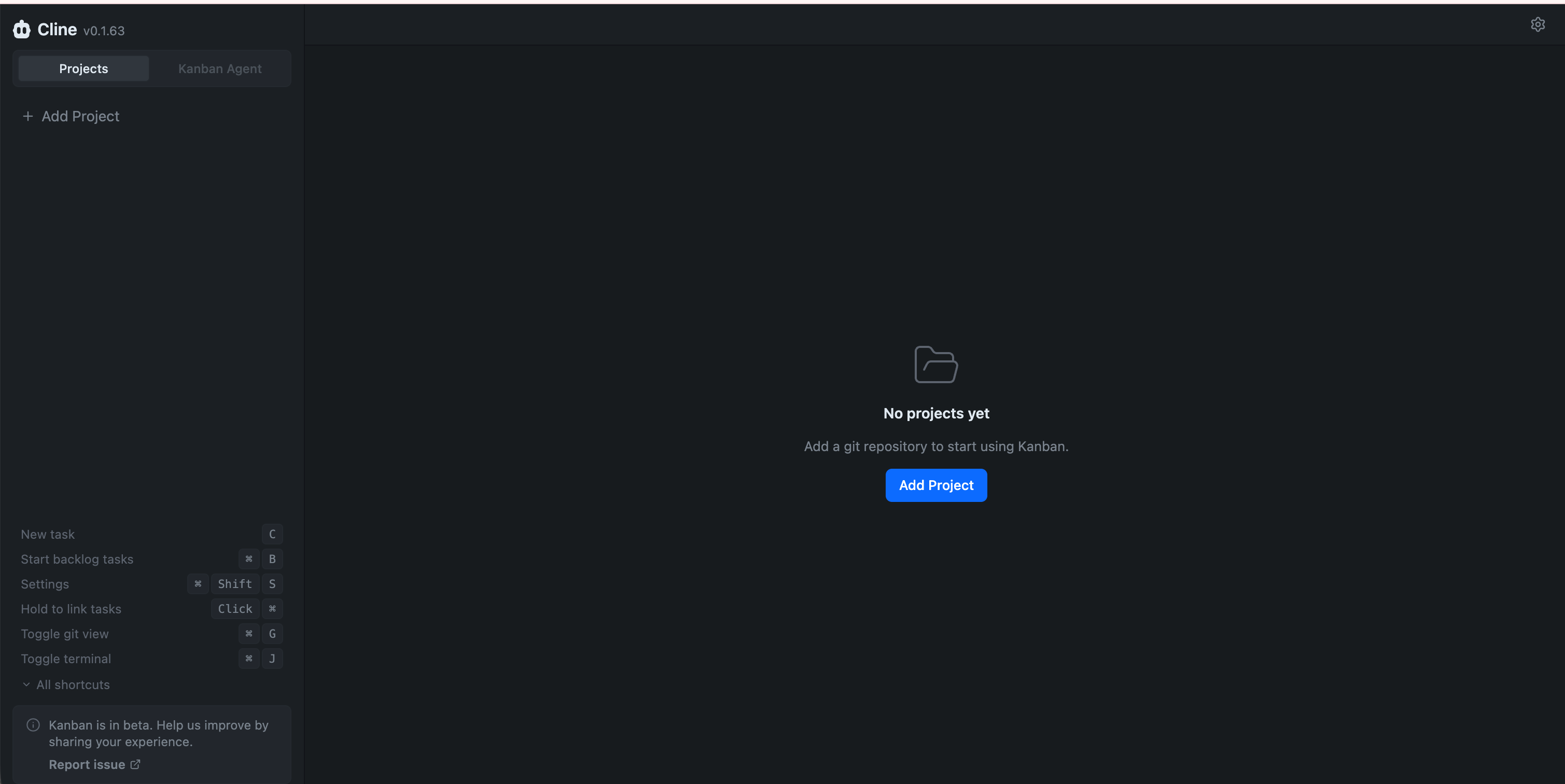Click the C key badge for New task
This screenshot has height=784, width=1565.
(x=272, y=535)
